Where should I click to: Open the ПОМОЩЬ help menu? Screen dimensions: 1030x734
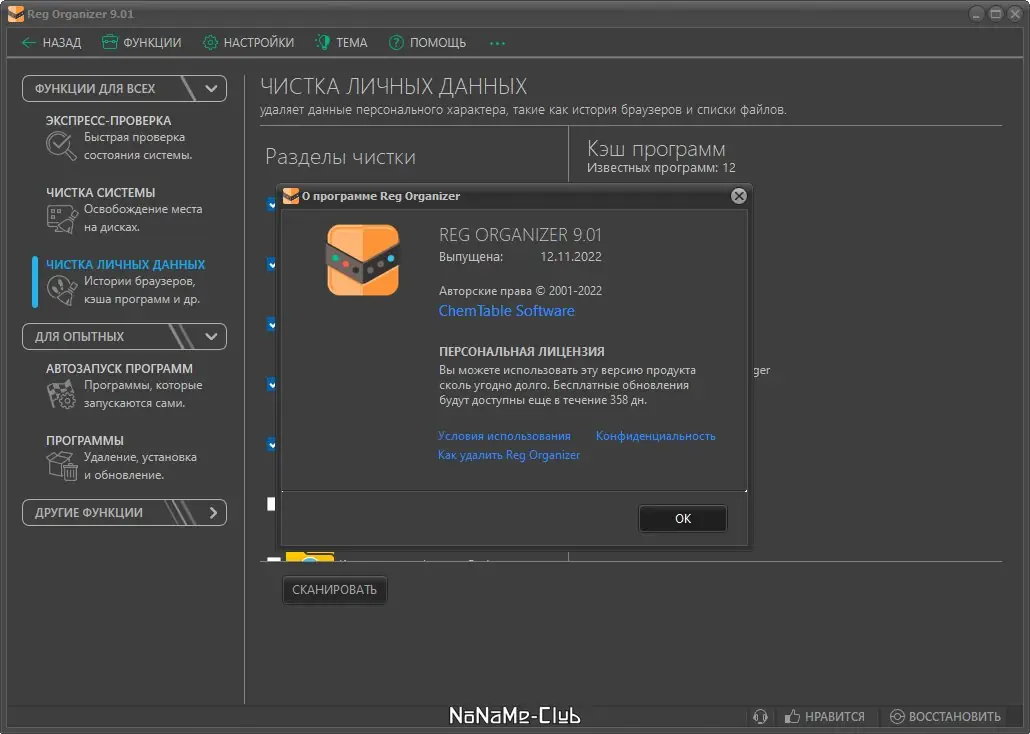[x=427, y=43]
